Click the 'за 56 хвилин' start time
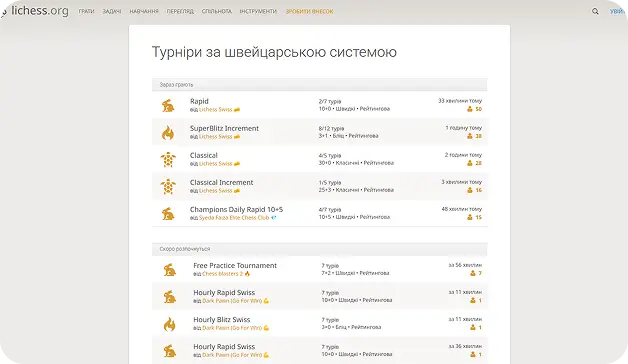 tap(465, 265)
